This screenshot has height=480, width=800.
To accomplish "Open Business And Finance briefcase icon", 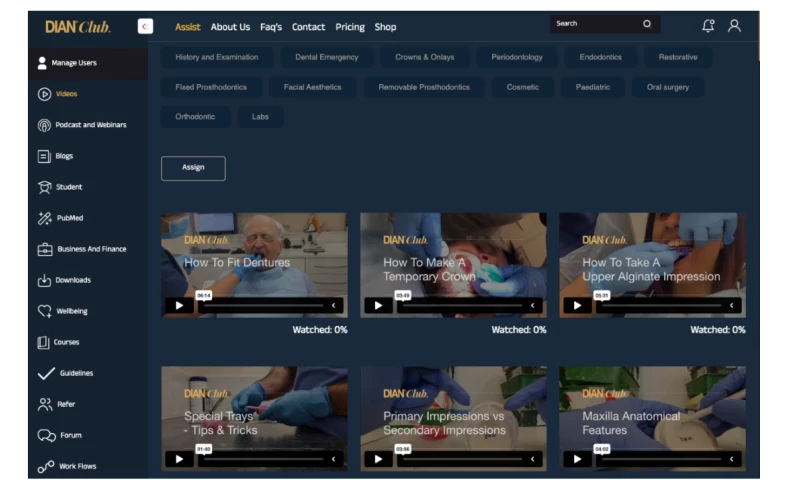I will tap(44, 249).
